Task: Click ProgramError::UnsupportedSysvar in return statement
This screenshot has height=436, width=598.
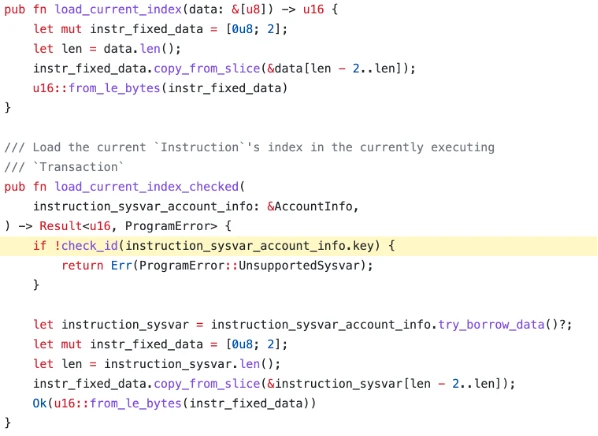Action: point(250,265)
